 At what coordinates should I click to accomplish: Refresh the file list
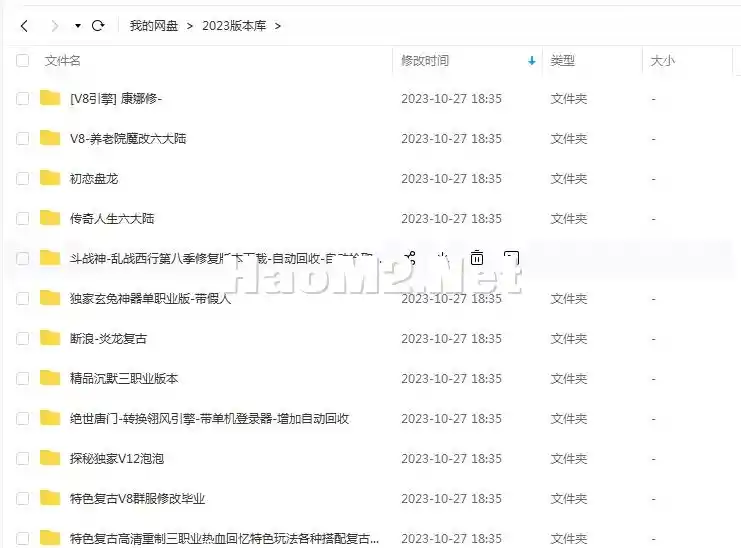click(x=98, y=26)
